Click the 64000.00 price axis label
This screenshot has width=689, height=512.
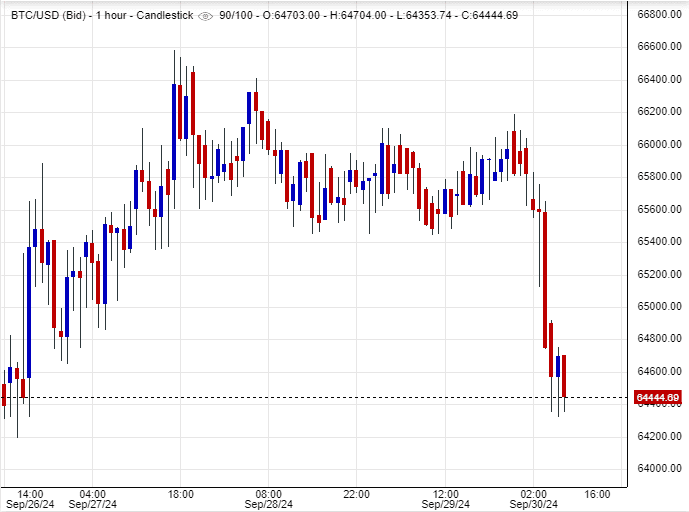(658, 468)
